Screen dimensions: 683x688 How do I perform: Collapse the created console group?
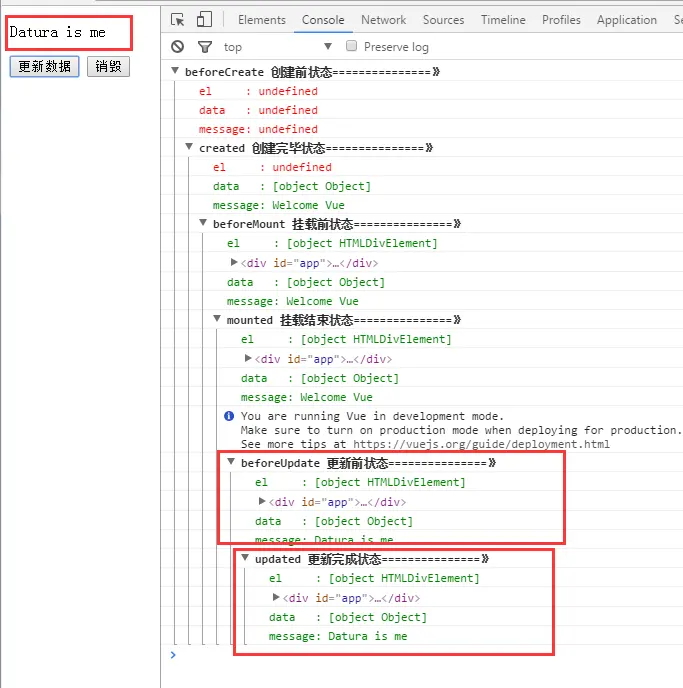point(189,147)
